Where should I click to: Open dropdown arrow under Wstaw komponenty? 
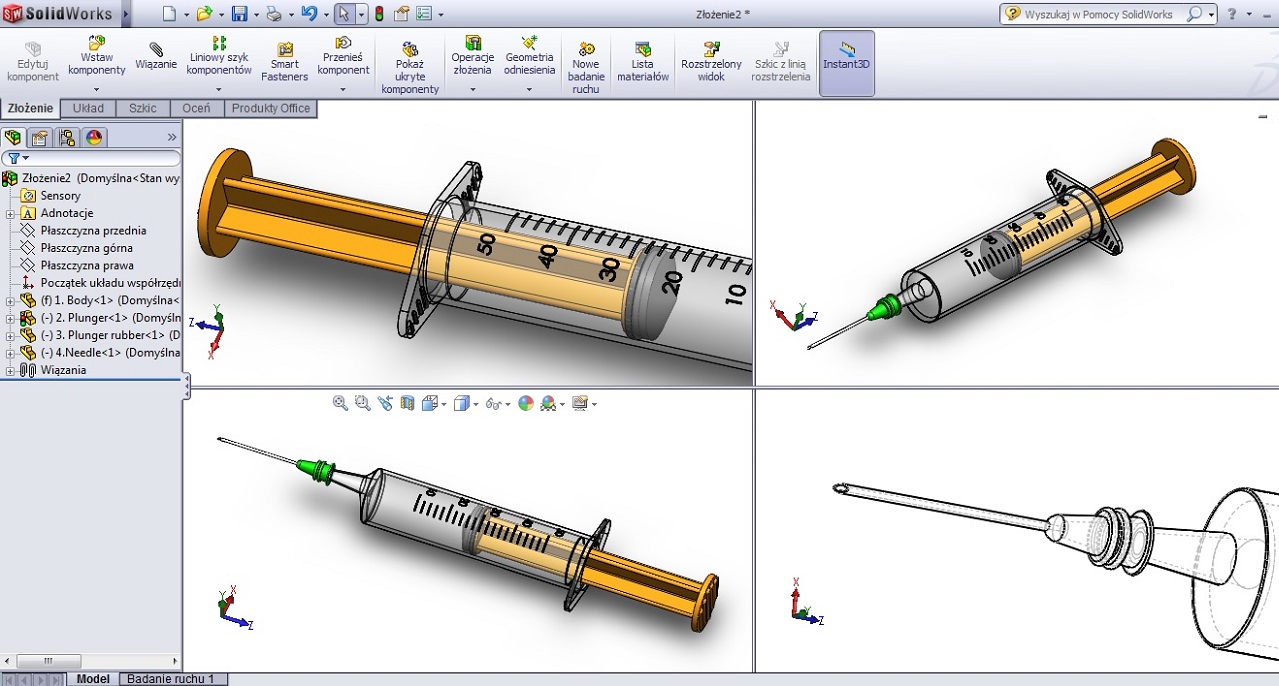pyautogui.click(x=97, y=89)
